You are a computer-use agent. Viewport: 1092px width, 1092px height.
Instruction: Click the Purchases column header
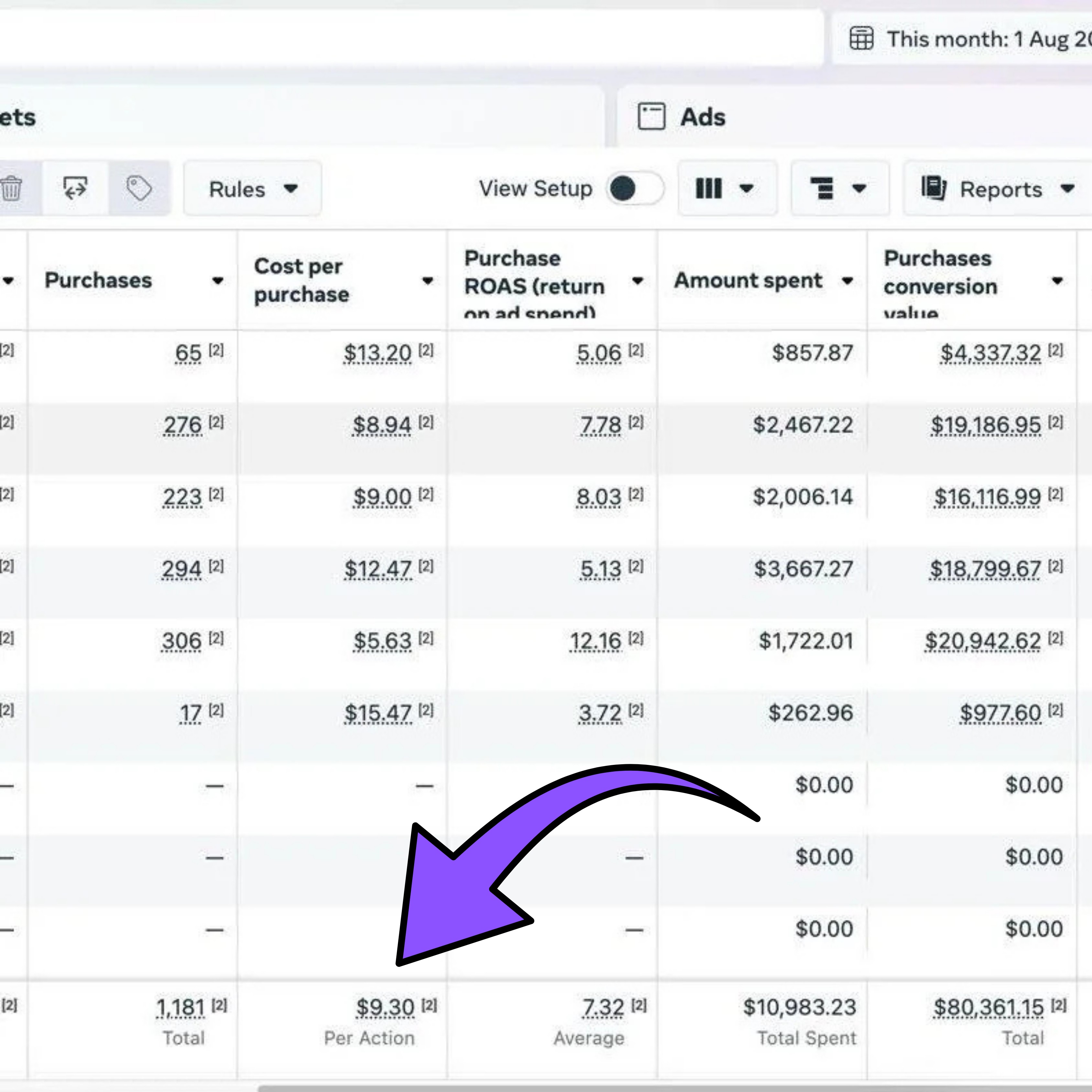tap(98, 280)
